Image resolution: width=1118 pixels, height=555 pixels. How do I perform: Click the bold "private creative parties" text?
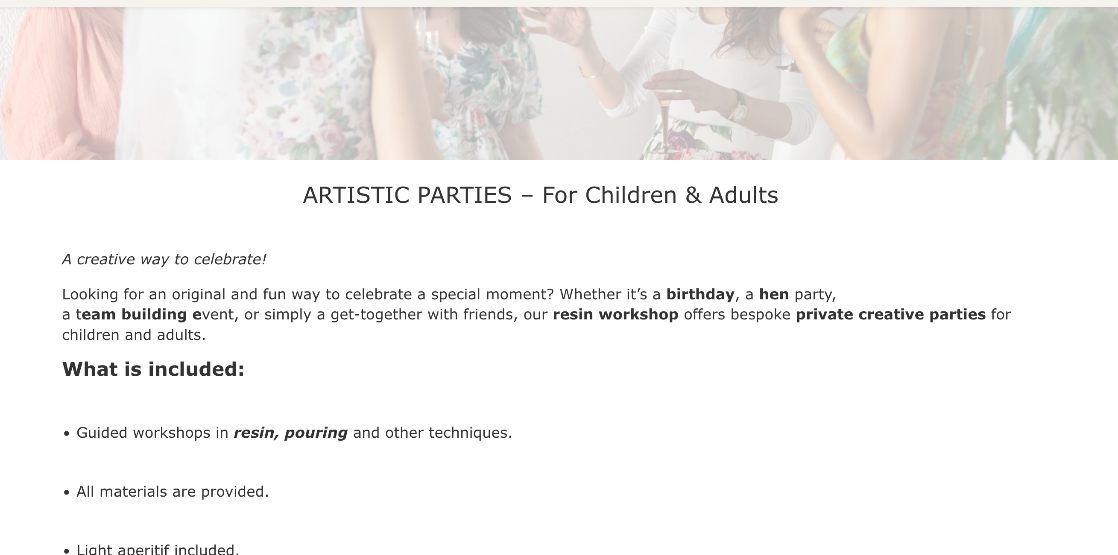(890, 314)
